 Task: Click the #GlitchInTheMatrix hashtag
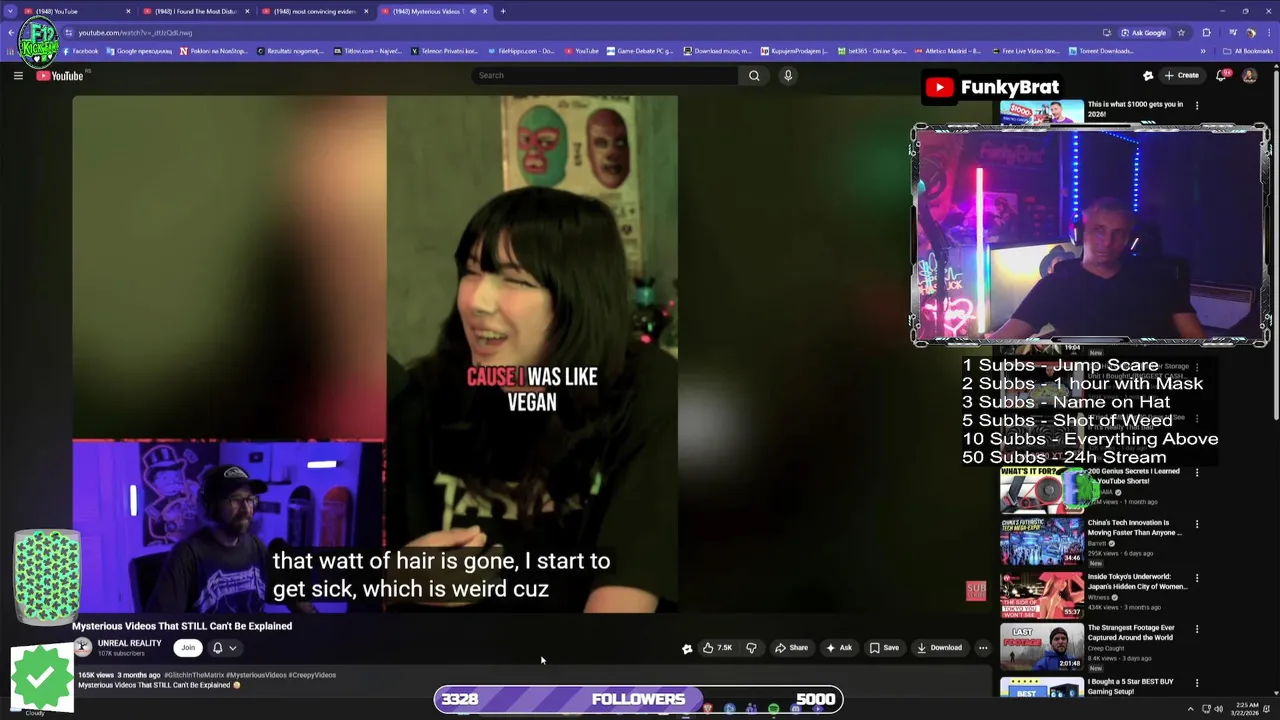point(194,675)
